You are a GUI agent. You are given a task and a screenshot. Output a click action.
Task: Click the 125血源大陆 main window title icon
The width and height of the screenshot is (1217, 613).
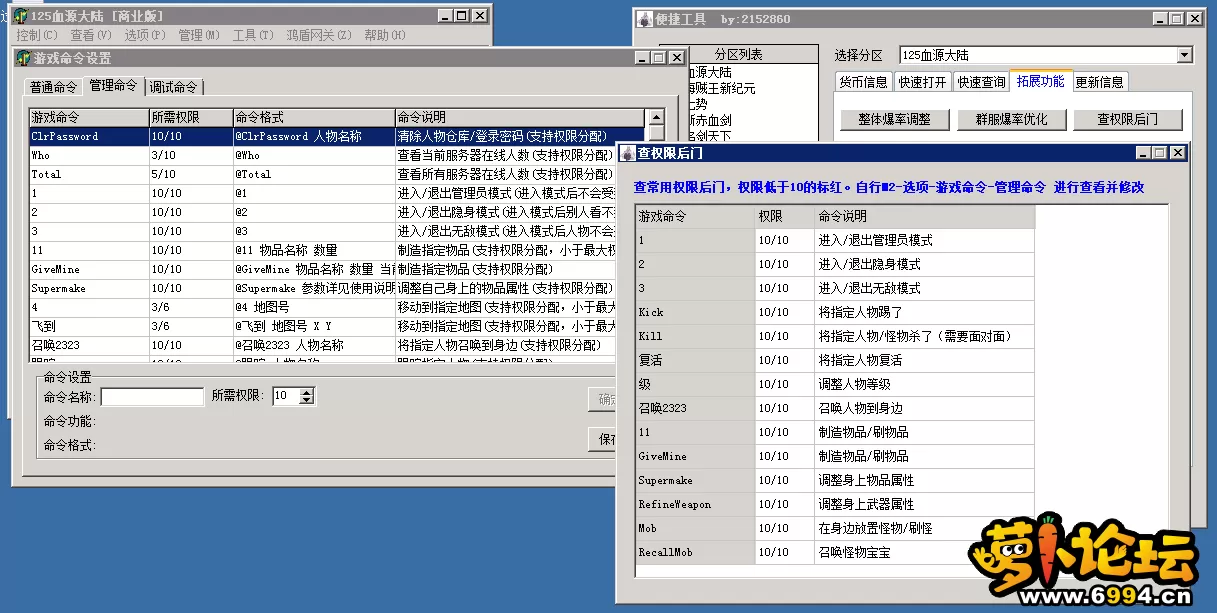(x=20, y=16)
